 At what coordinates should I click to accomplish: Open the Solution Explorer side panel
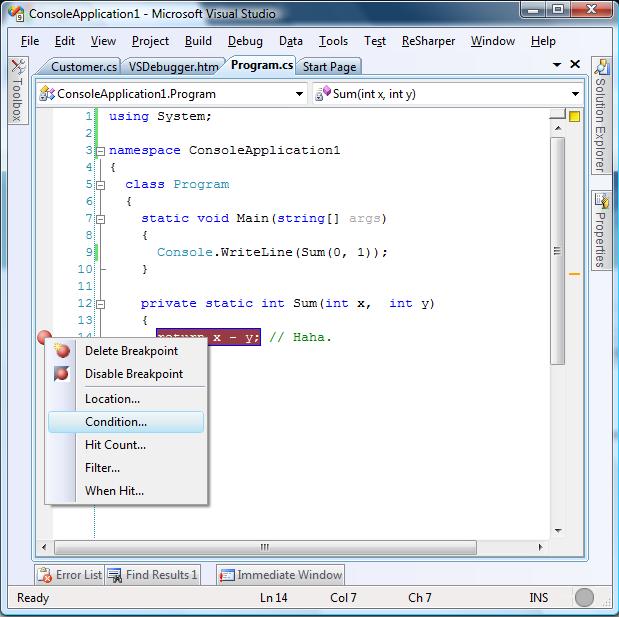tap(601, 115)
